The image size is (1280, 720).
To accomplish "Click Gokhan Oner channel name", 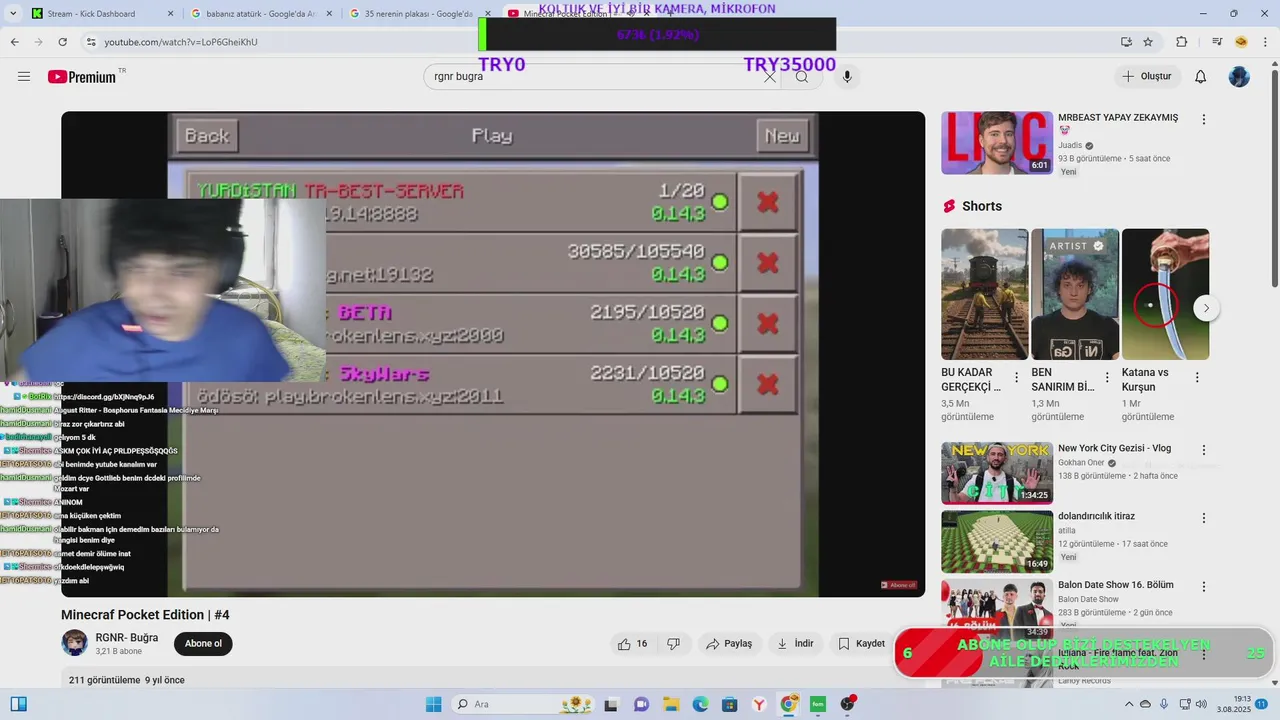I will [x=1081, y=463].
